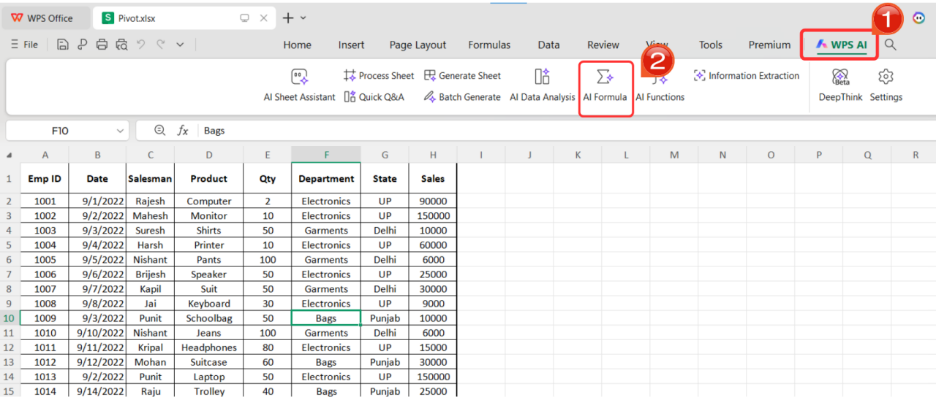Click the Redo arrow
The height and width of the screenshot is (400, 936).
[x=160, y=44]
